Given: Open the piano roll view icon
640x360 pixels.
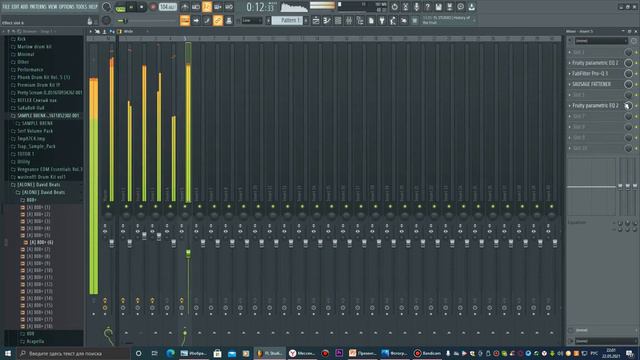Looking at the screenshot, I should coord(327,20).
